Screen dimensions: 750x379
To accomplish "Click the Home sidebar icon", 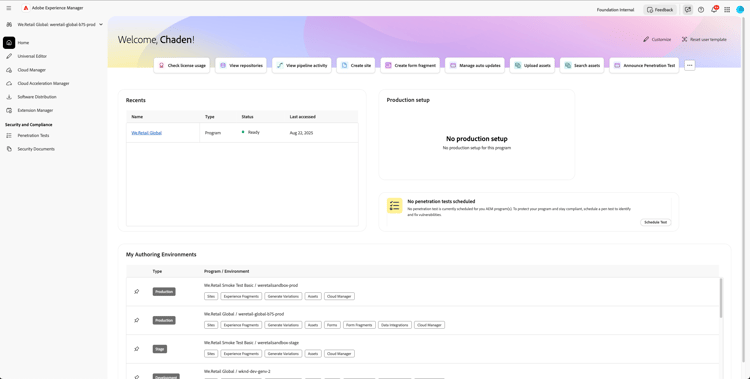I will click(9, 43).
